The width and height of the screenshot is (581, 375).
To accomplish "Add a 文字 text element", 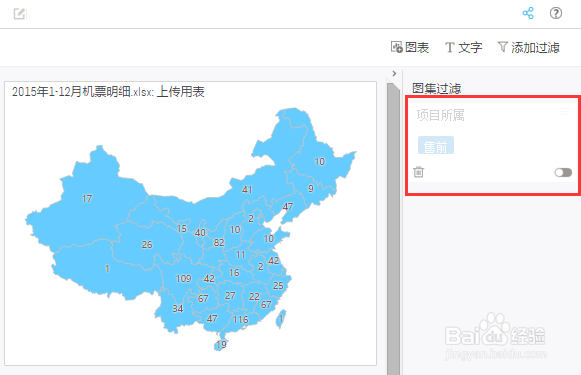I will point(464,47).
